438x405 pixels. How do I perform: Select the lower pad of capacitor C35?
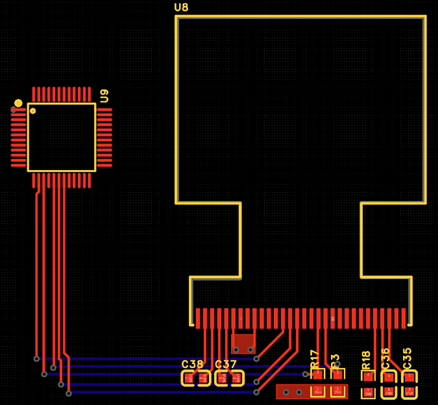(409, 392)
